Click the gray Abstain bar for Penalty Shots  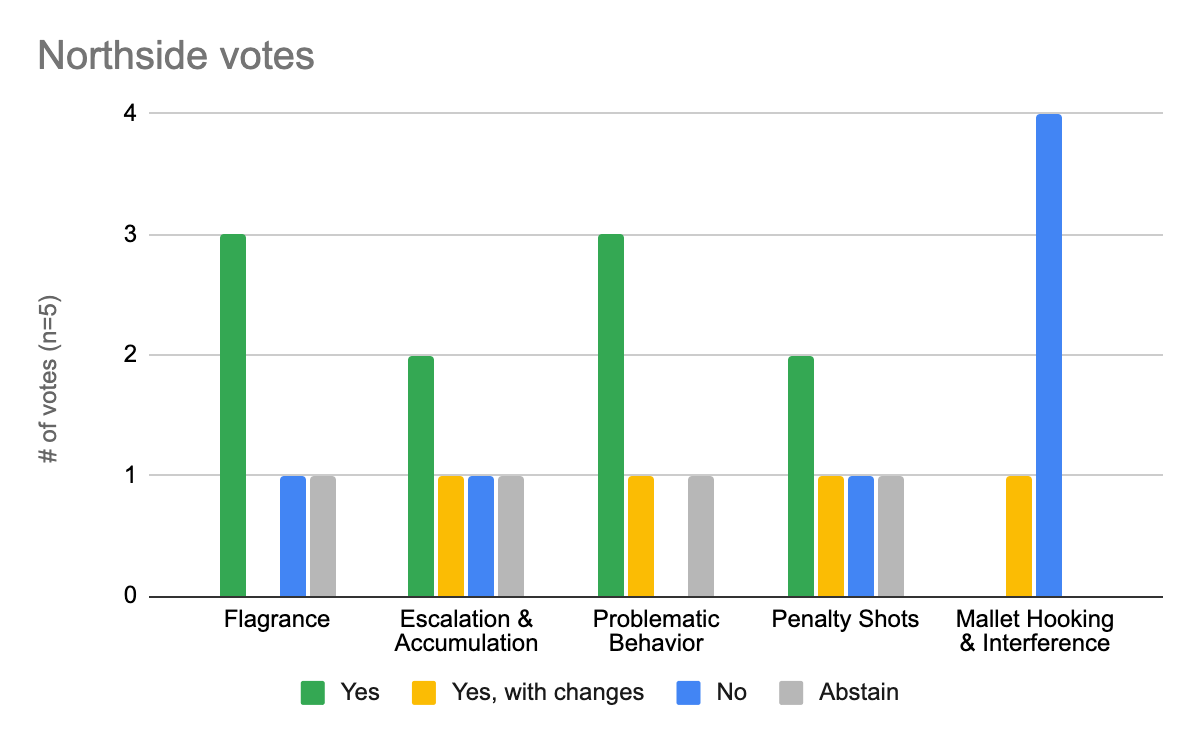pos(891,536)
